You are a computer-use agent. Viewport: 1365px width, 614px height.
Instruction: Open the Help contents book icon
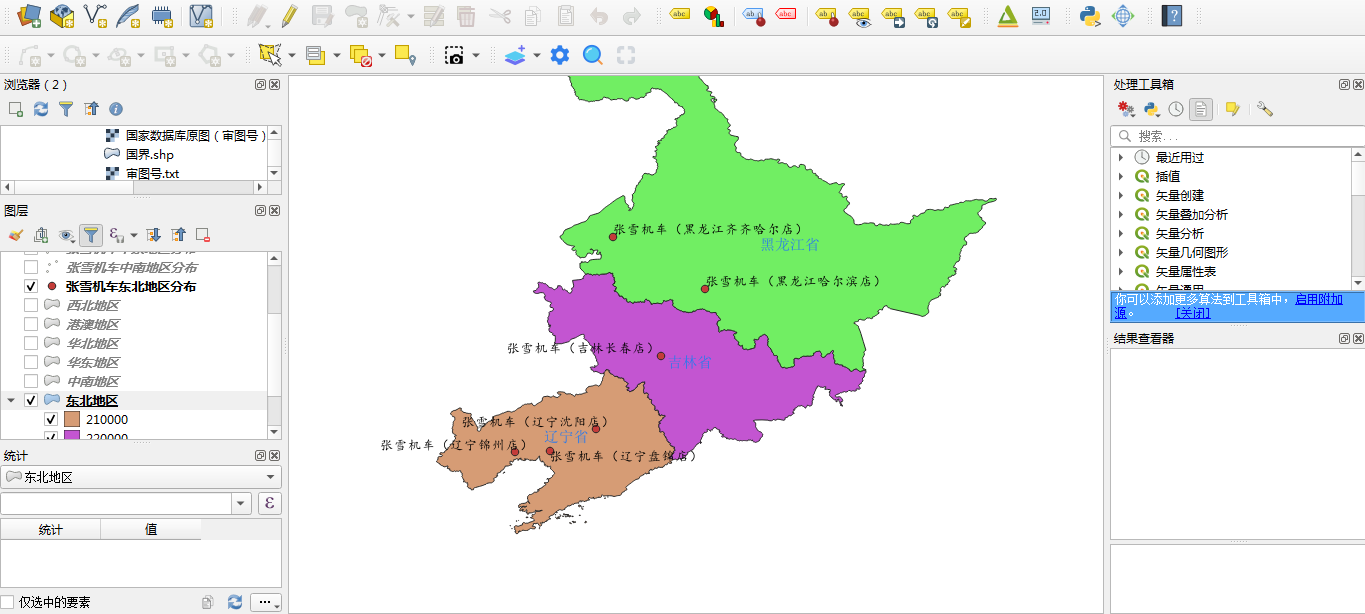[x=1172, y=15]
